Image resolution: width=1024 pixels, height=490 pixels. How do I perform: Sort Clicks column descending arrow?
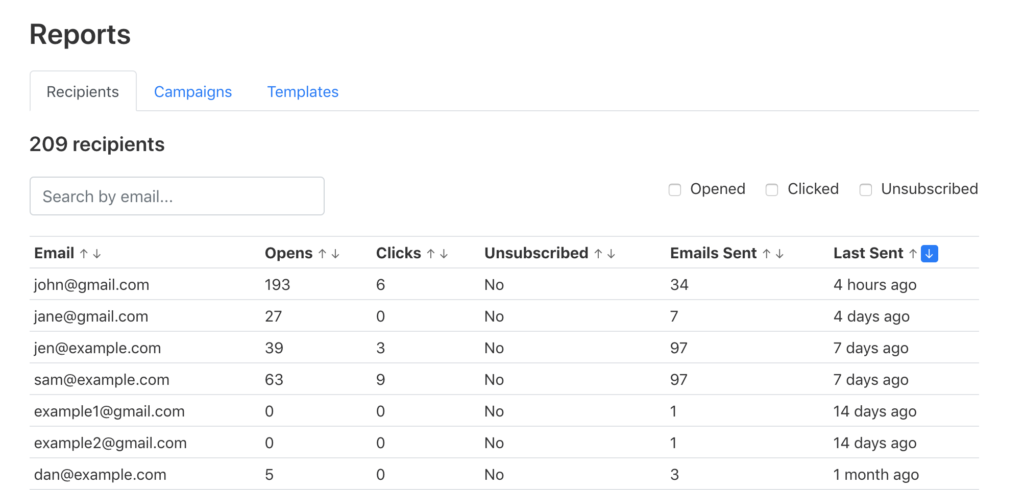(443, 253)
